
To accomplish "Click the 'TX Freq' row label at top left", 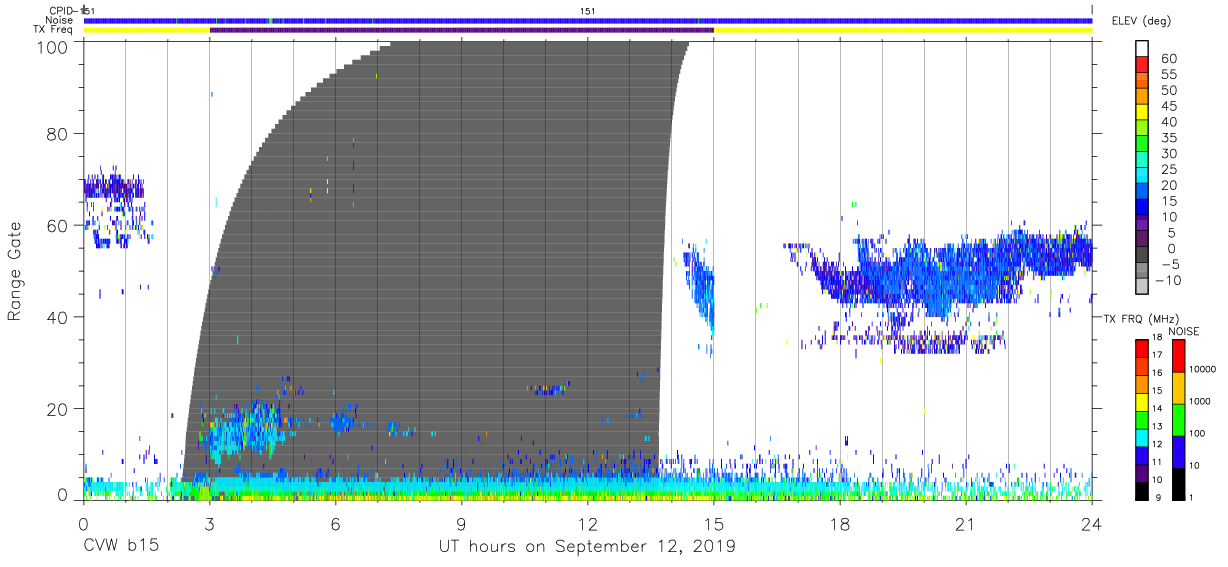I will (x=54, y=30).
